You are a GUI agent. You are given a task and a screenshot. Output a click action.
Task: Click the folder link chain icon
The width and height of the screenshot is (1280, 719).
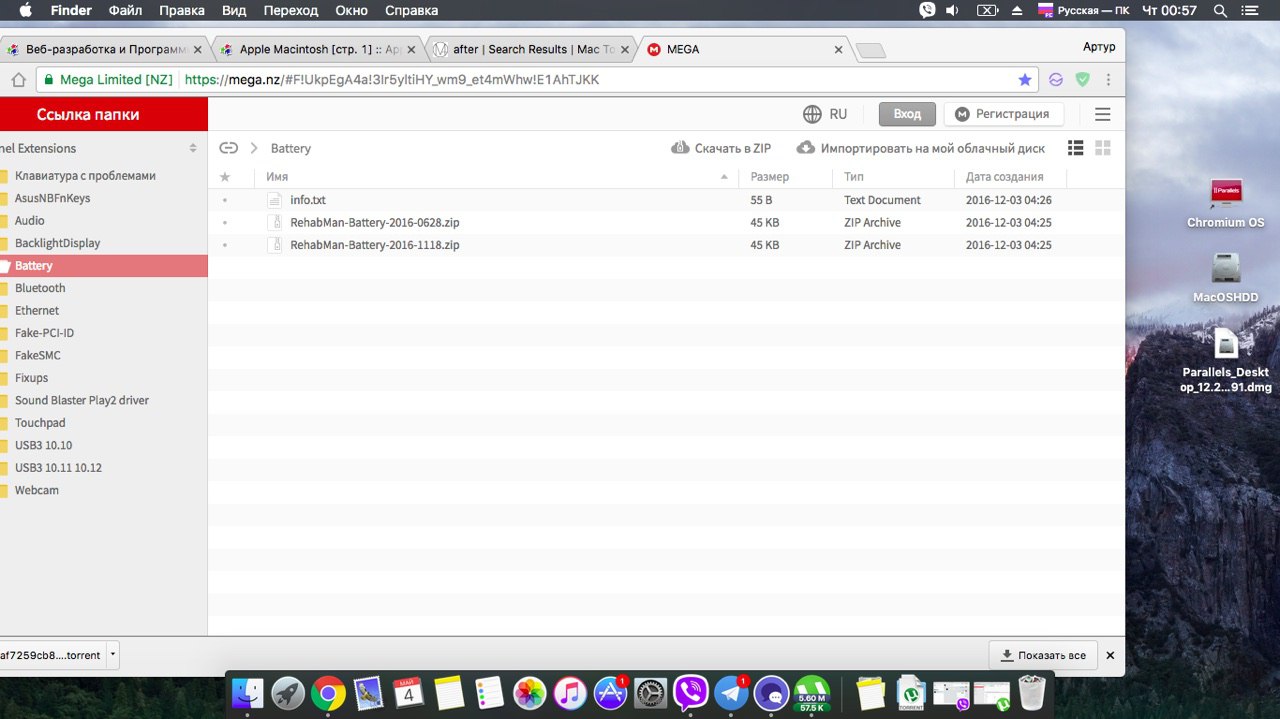pyautogui.click(x=229, y=148)
